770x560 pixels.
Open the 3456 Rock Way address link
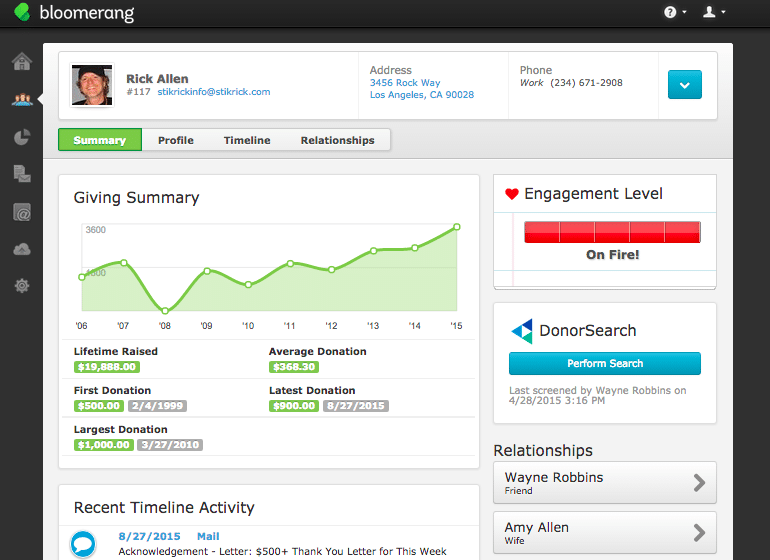405,83
